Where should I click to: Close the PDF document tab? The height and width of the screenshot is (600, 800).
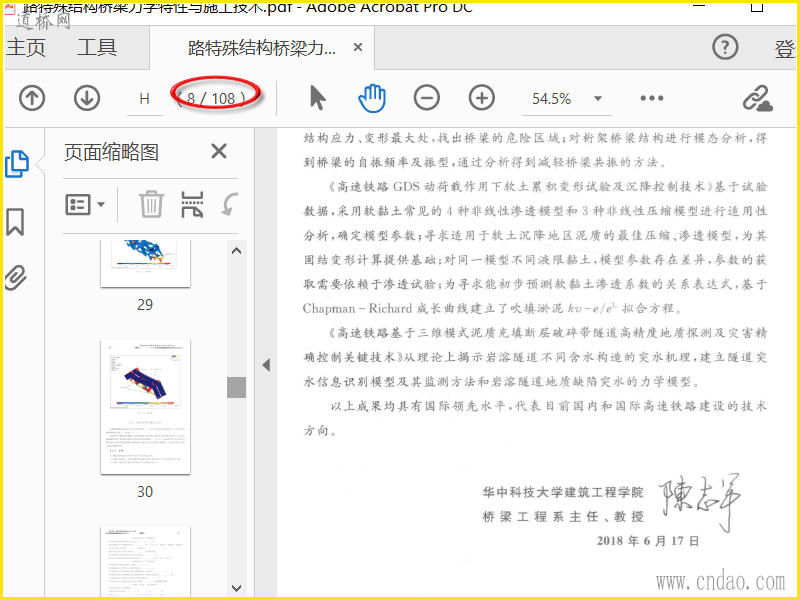pos(358,47)
